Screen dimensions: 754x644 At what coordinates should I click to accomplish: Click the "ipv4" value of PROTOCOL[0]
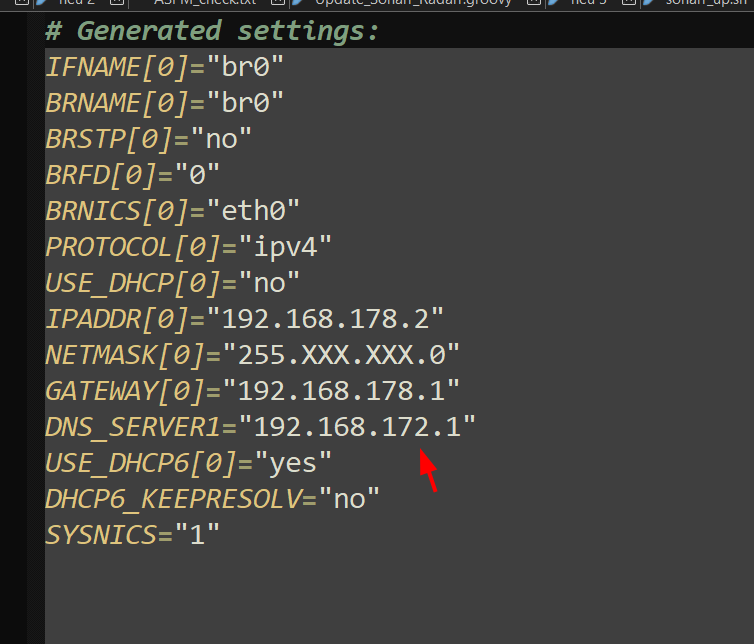(x=285, y=247)
